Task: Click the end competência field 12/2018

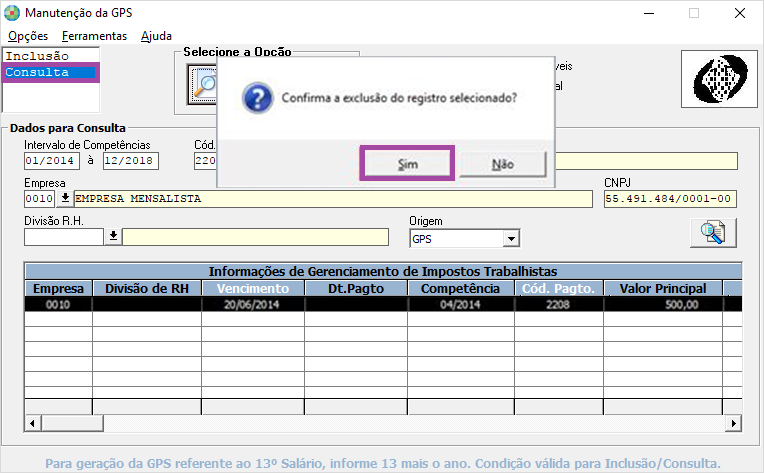Action: click(131, 161)
